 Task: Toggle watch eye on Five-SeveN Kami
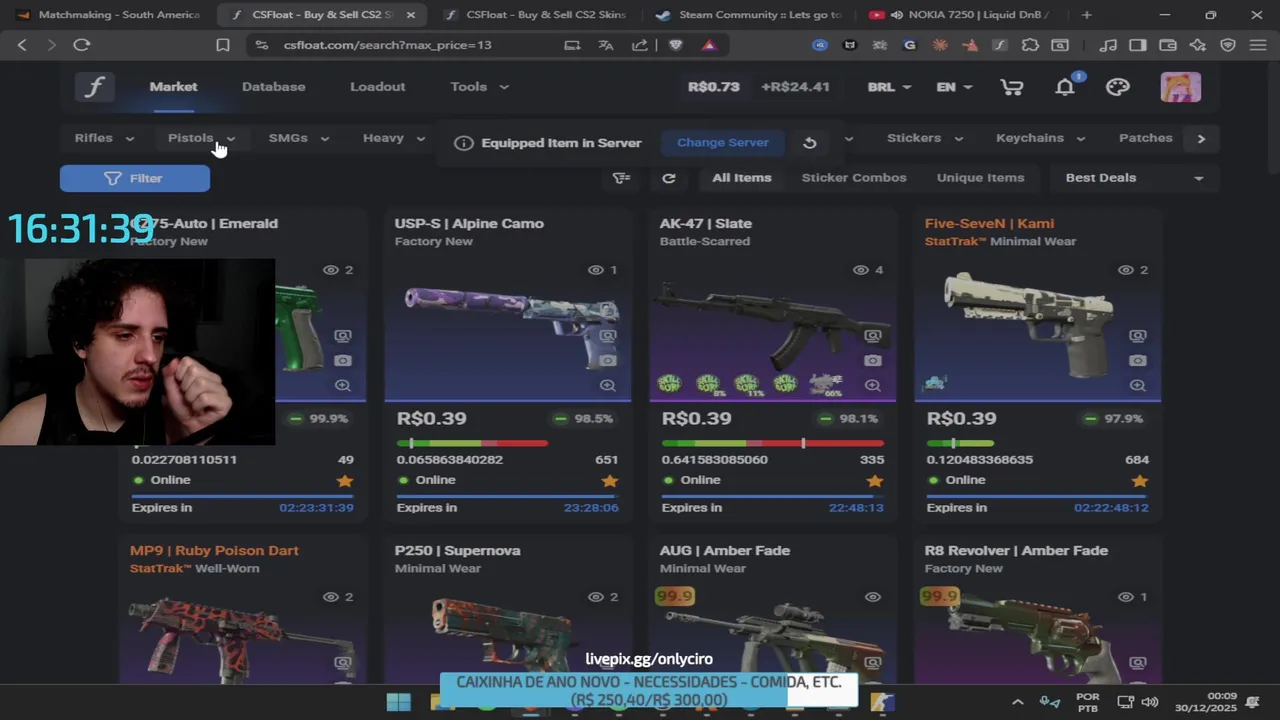(x=1126, y=270)
